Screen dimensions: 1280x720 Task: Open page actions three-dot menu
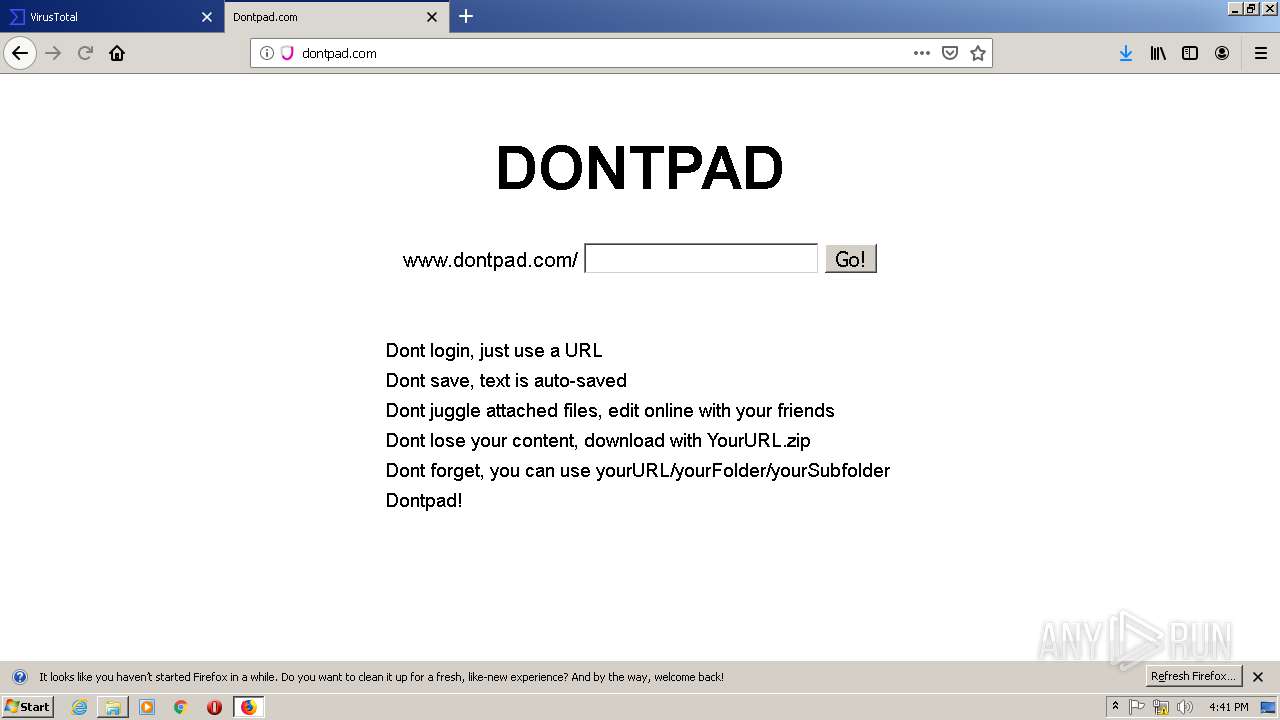point(922,53)
